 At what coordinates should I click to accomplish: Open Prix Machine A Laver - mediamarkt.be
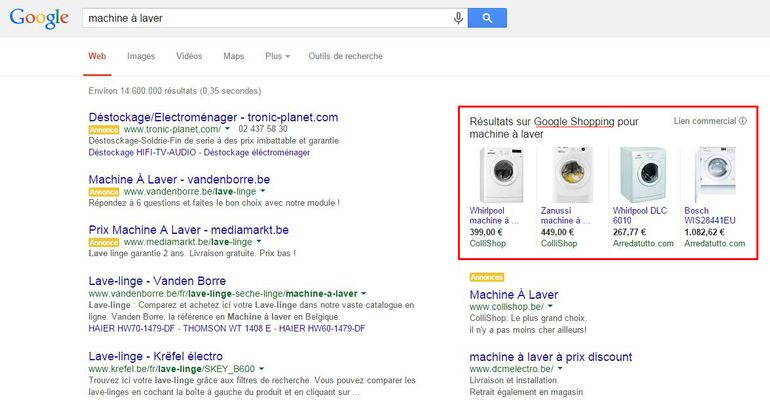point(189,230)
